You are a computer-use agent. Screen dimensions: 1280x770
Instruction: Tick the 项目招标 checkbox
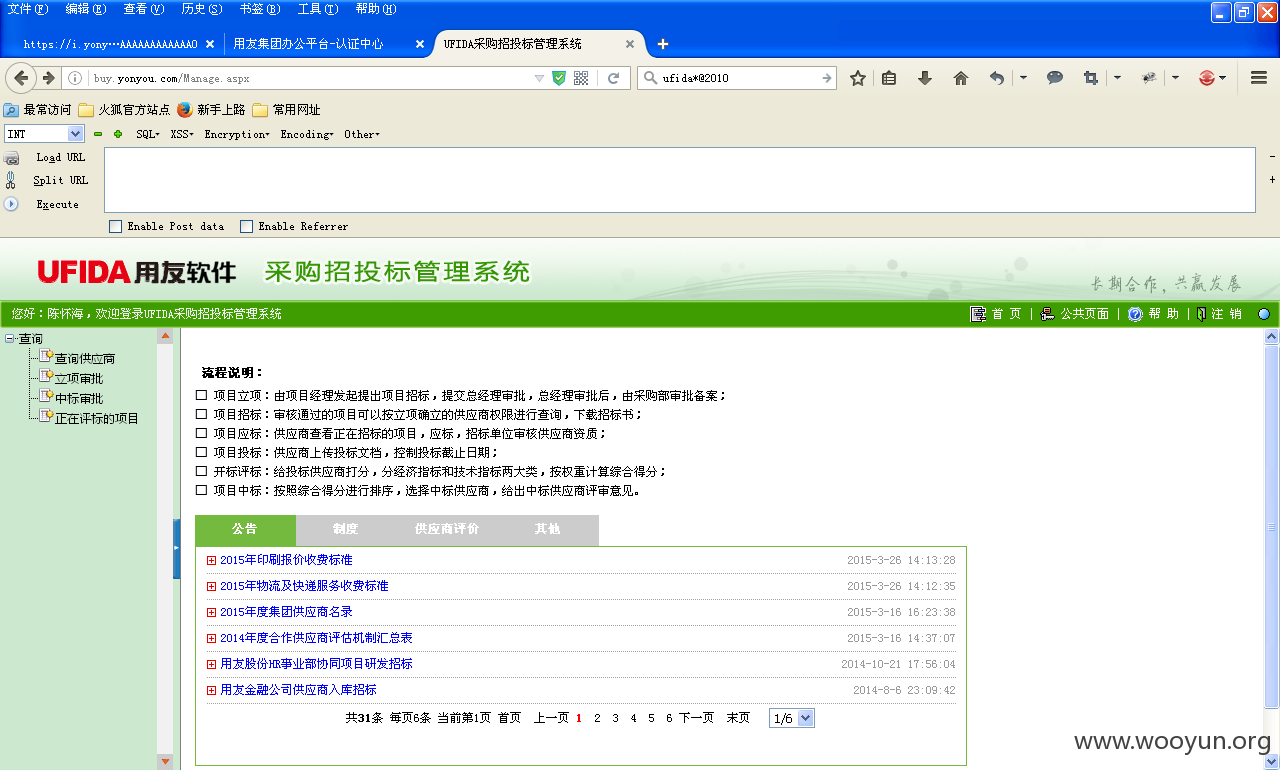tap(202, 415)
